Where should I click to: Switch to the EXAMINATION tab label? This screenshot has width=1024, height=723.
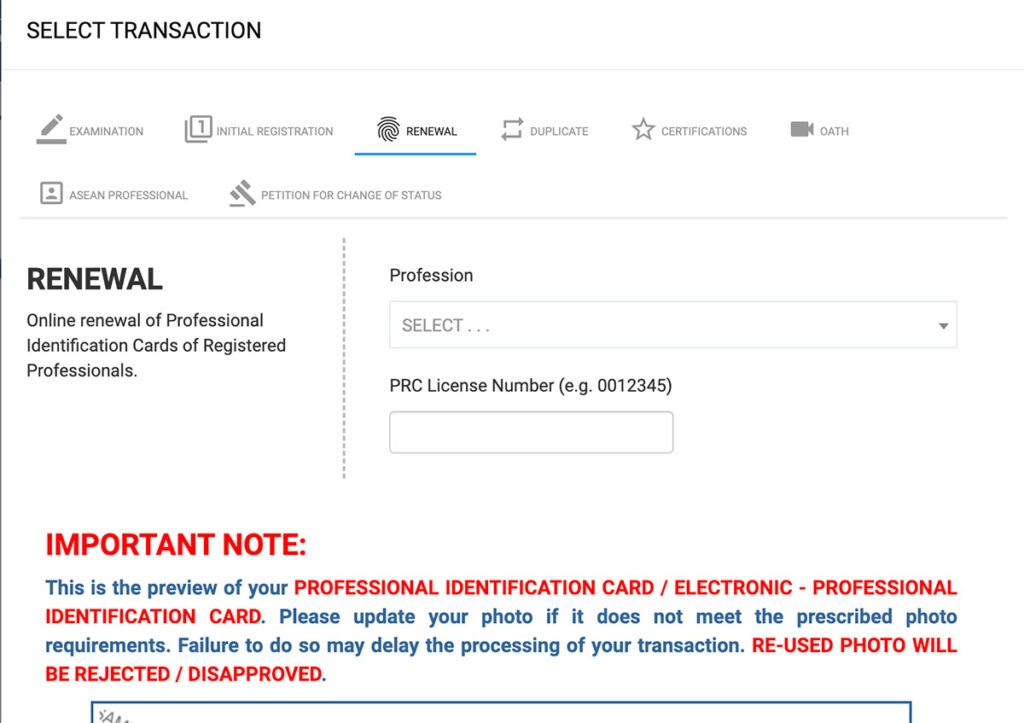tap(106, 131)
